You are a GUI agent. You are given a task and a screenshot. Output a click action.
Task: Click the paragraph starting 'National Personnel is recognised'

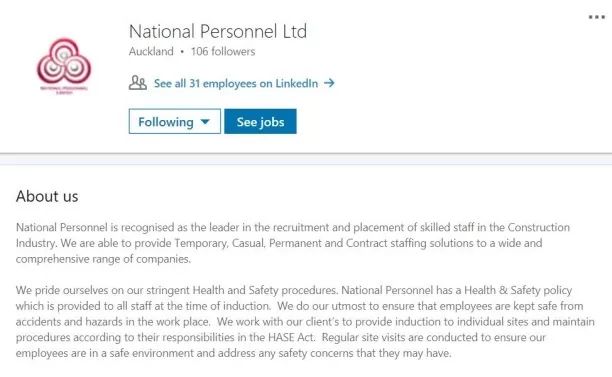tap(293, 243)
